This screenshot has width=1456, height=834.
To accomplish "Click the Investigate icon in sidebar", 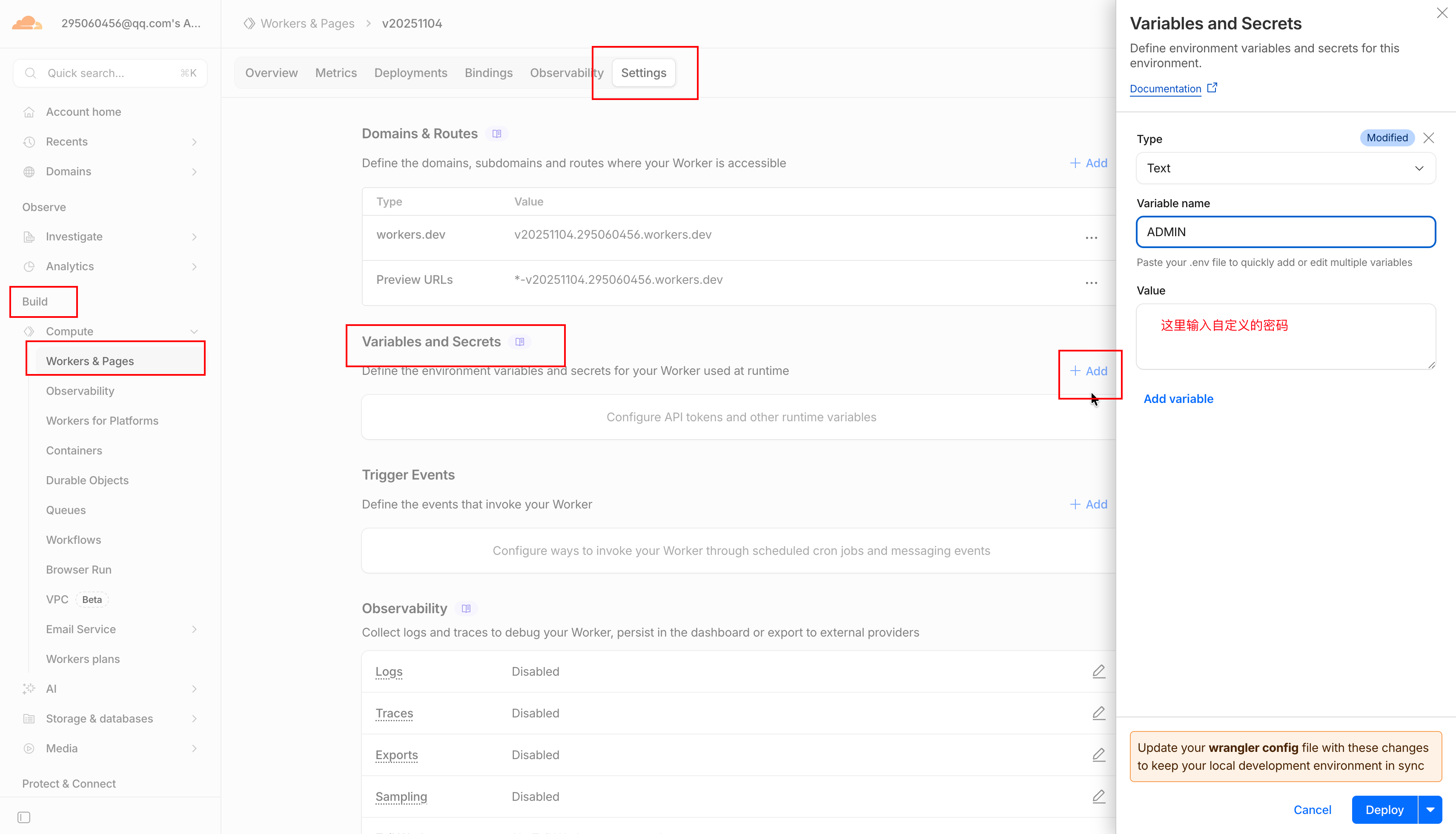I will pyautogui.click(x=29, y=237).
